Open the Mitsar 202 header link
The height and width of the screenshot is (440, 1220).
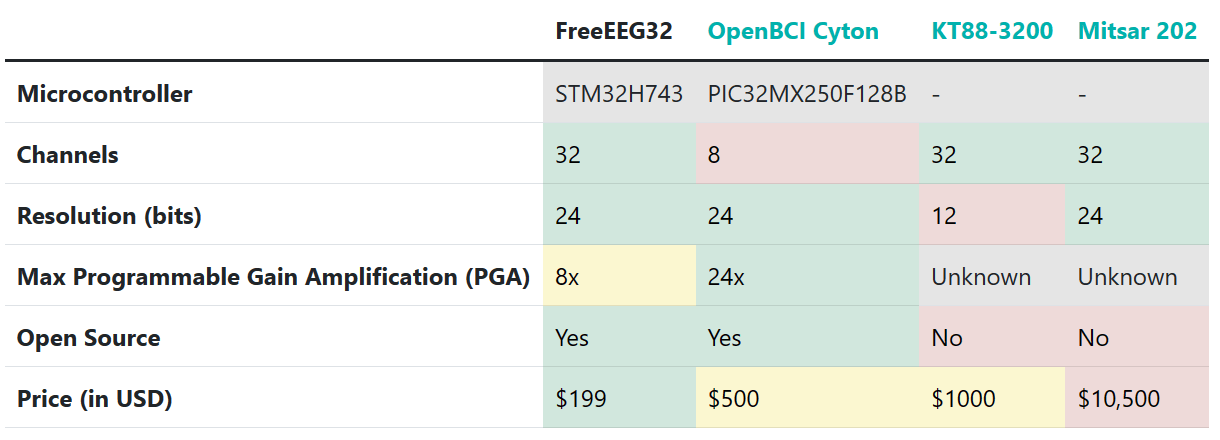coord(1137,31)
